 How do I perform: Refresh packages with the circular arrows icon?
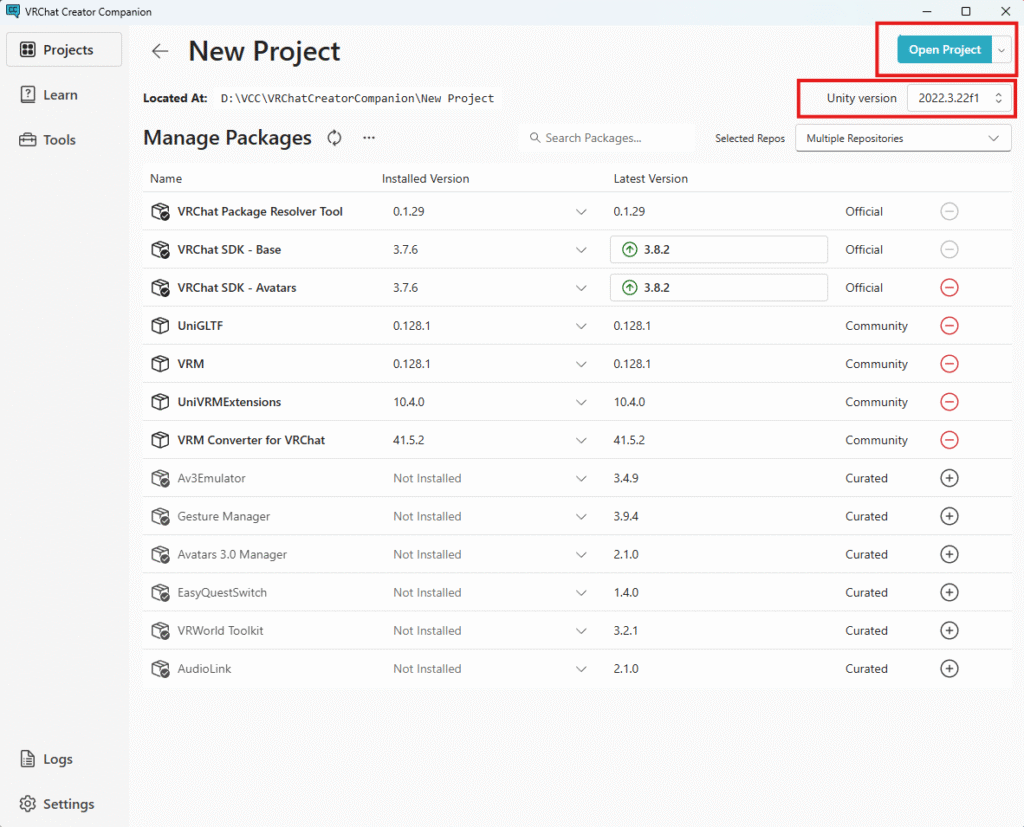pos(334,138)
